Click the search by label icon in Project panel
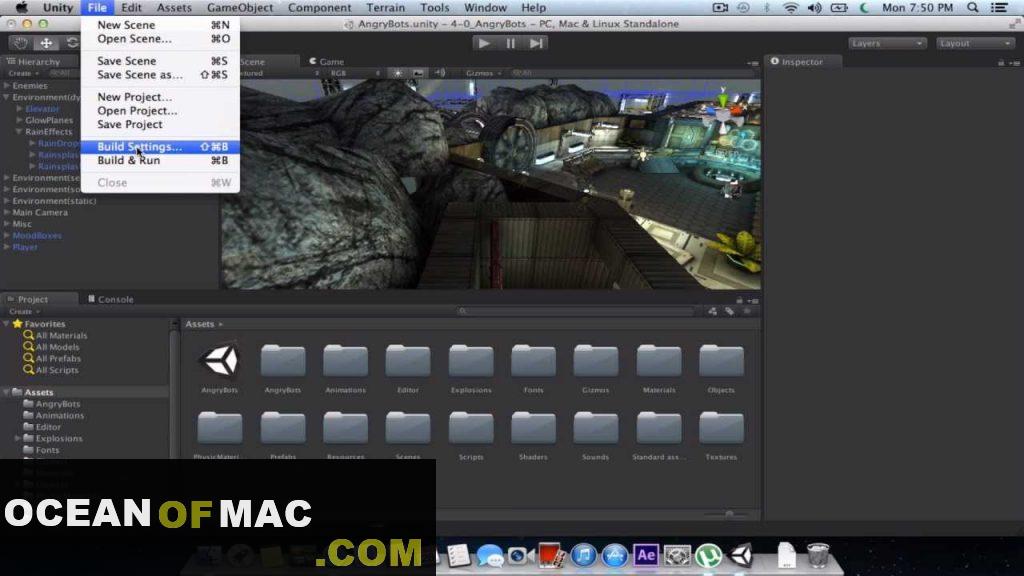Image resolution: width=1024 pixels, height=576 pixels. (x=729, y=312)
